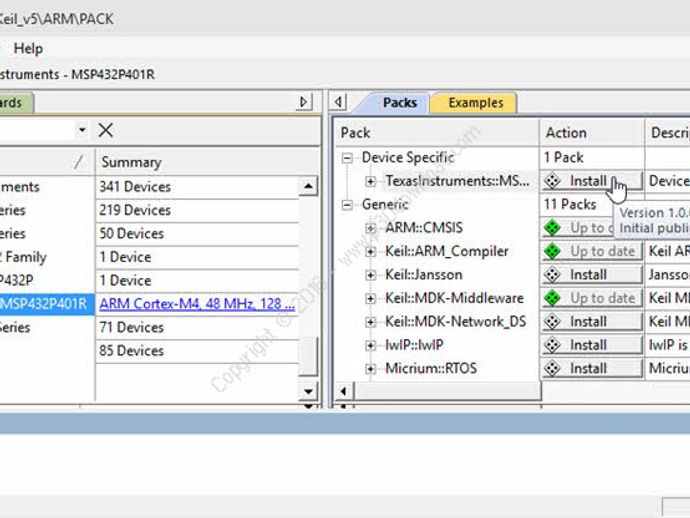Select the 50 Devices summary cell
This screenshot has height=518, width=690.
197,233
